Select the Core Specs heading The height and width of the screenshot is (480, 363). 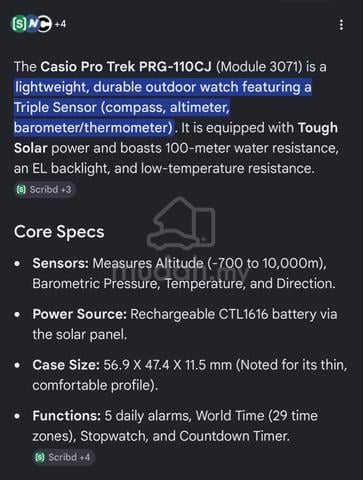click(x=59, y=232)
